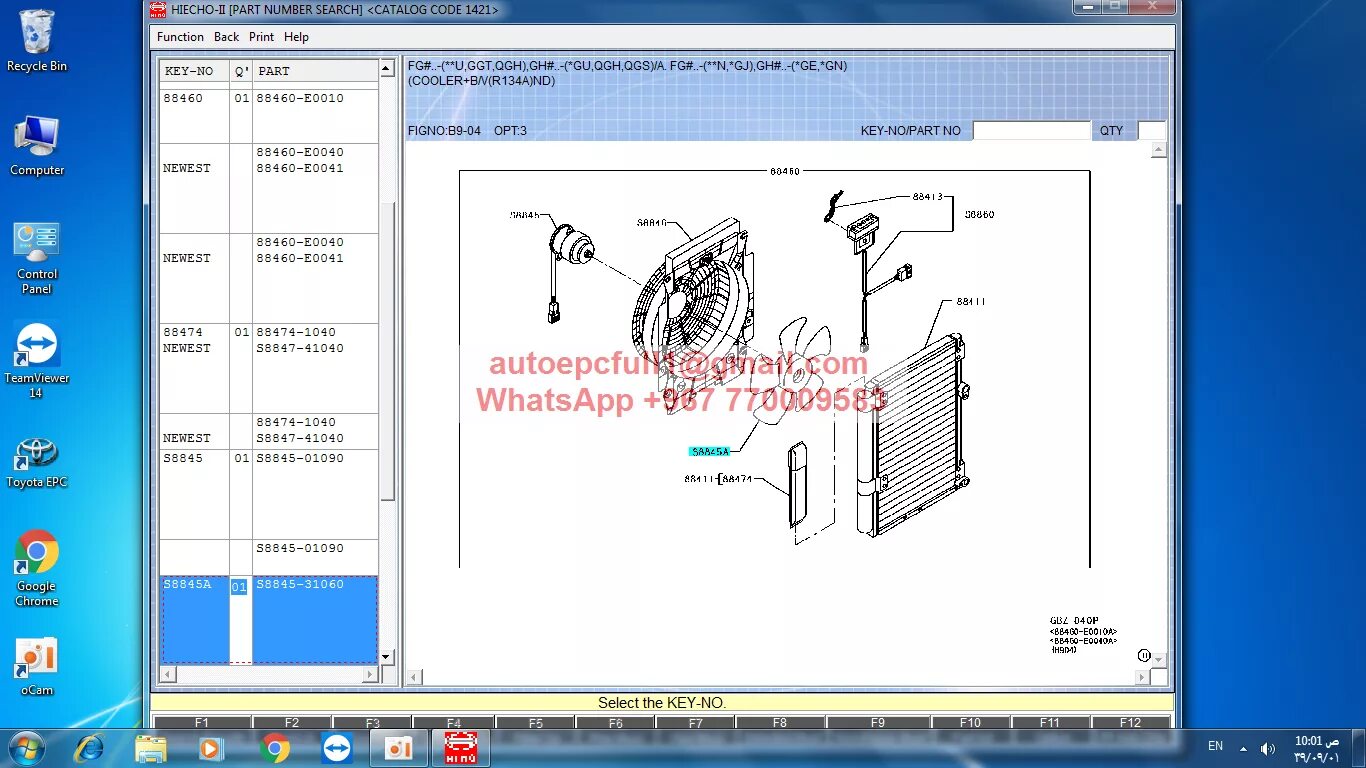Switch to oCam in taskbar

pyautogui.click(x=398, y=748)
